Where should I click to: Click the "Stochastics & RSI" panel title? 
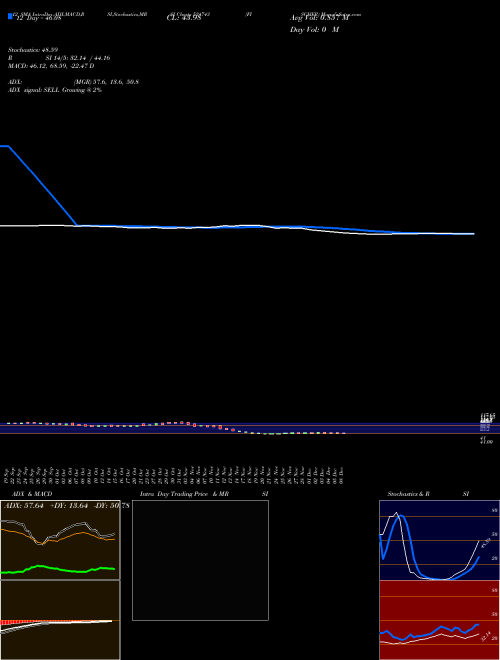click(x=428, y=494)
